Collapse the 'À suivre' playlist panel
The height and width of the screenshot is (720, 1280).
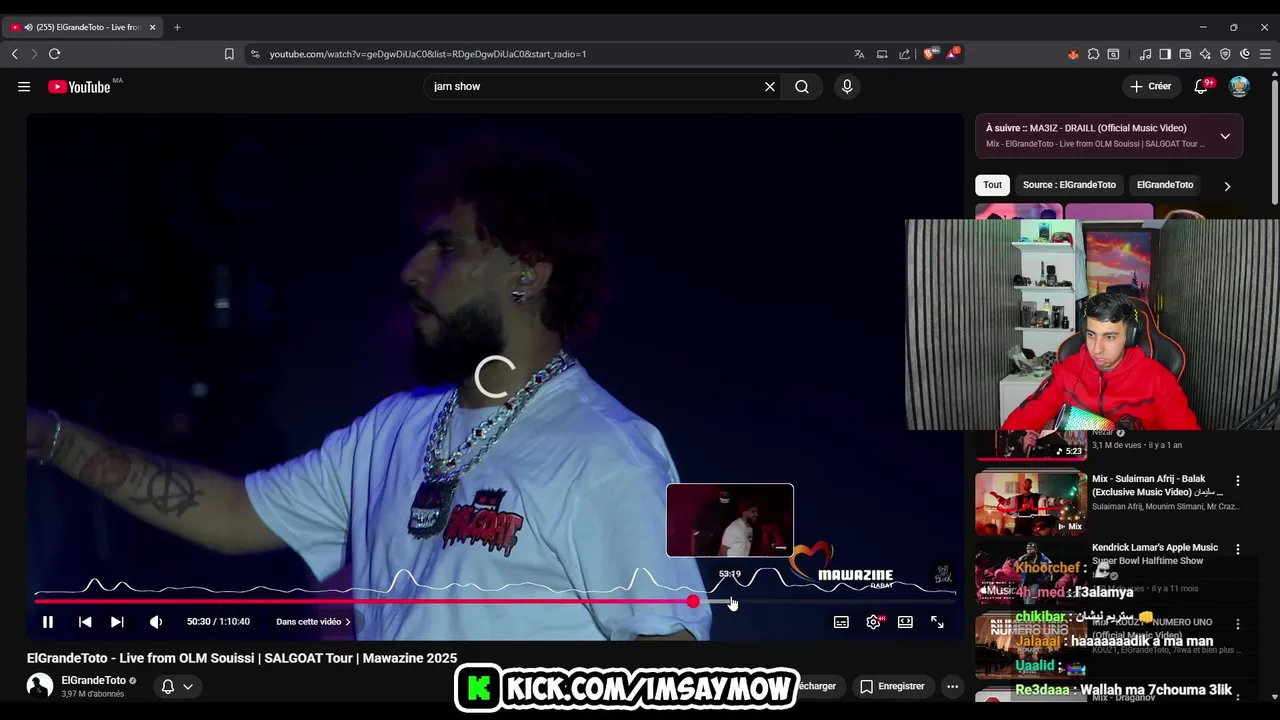pyautogui.click(x=1225, y=136)
